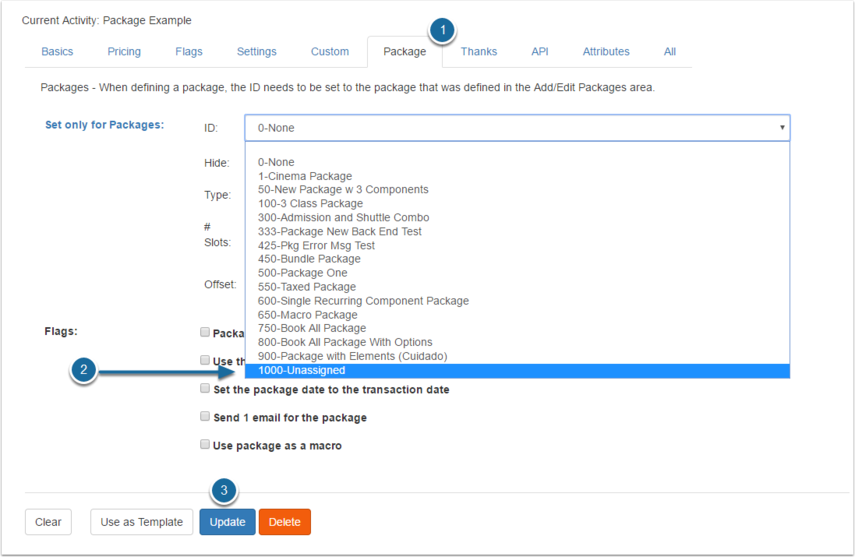Choose 450-Bundle Package option
Image resolution: width=855 pixels, height=557 pixels.
coord(517,259)
